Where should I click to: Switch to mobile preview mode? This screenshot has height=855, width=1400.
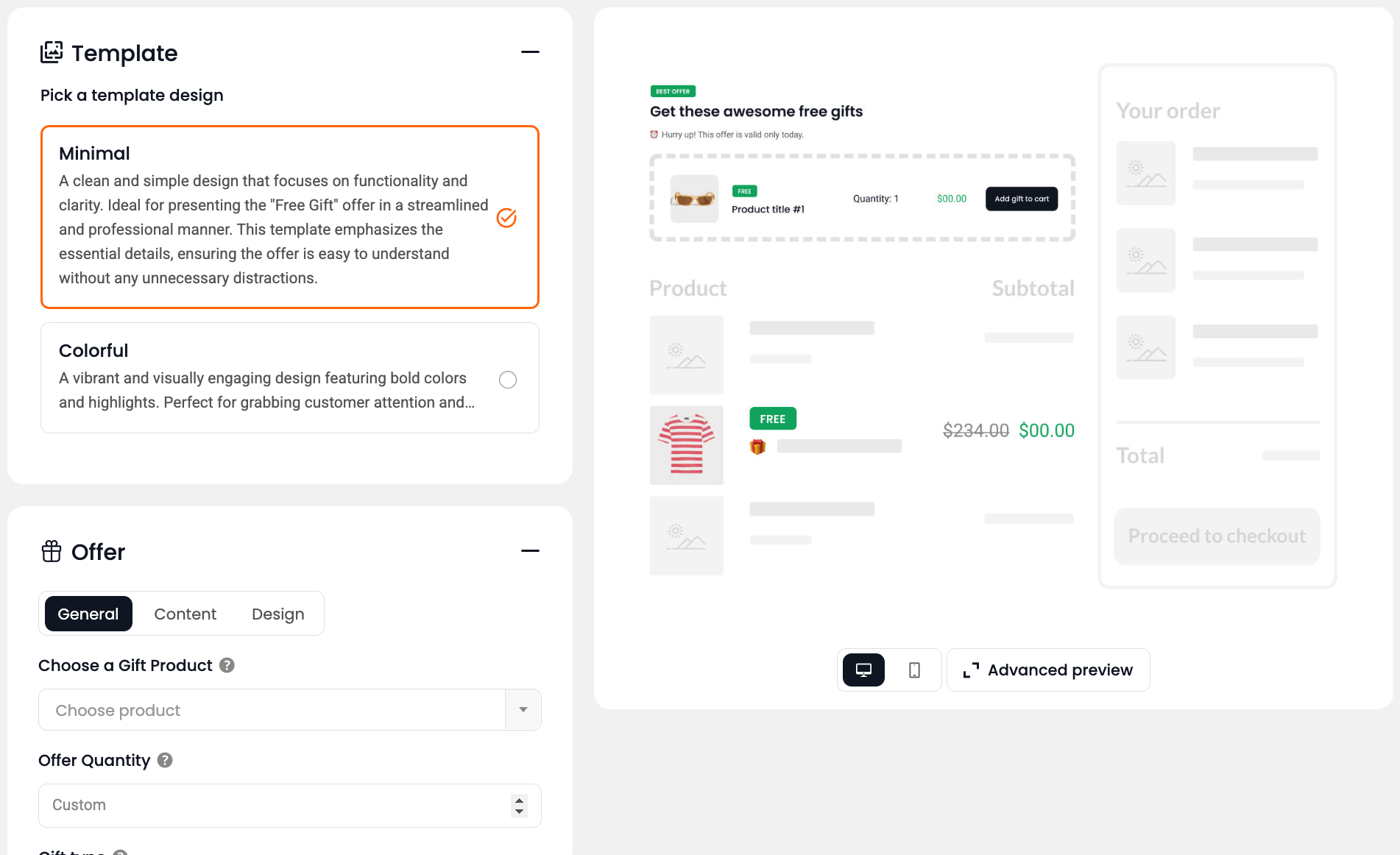click(914, 670)
